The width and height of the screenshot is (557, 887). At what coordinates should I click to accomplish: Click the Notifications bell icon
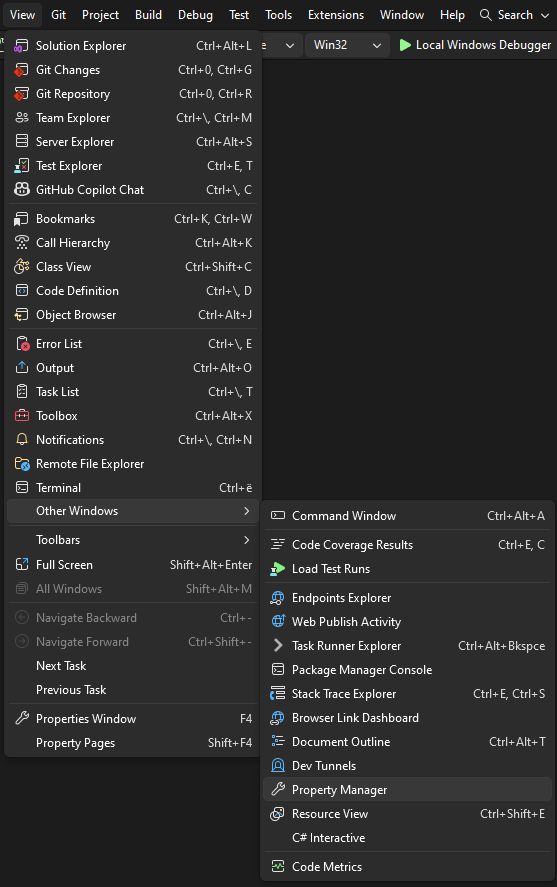click(x=21, y=440)
